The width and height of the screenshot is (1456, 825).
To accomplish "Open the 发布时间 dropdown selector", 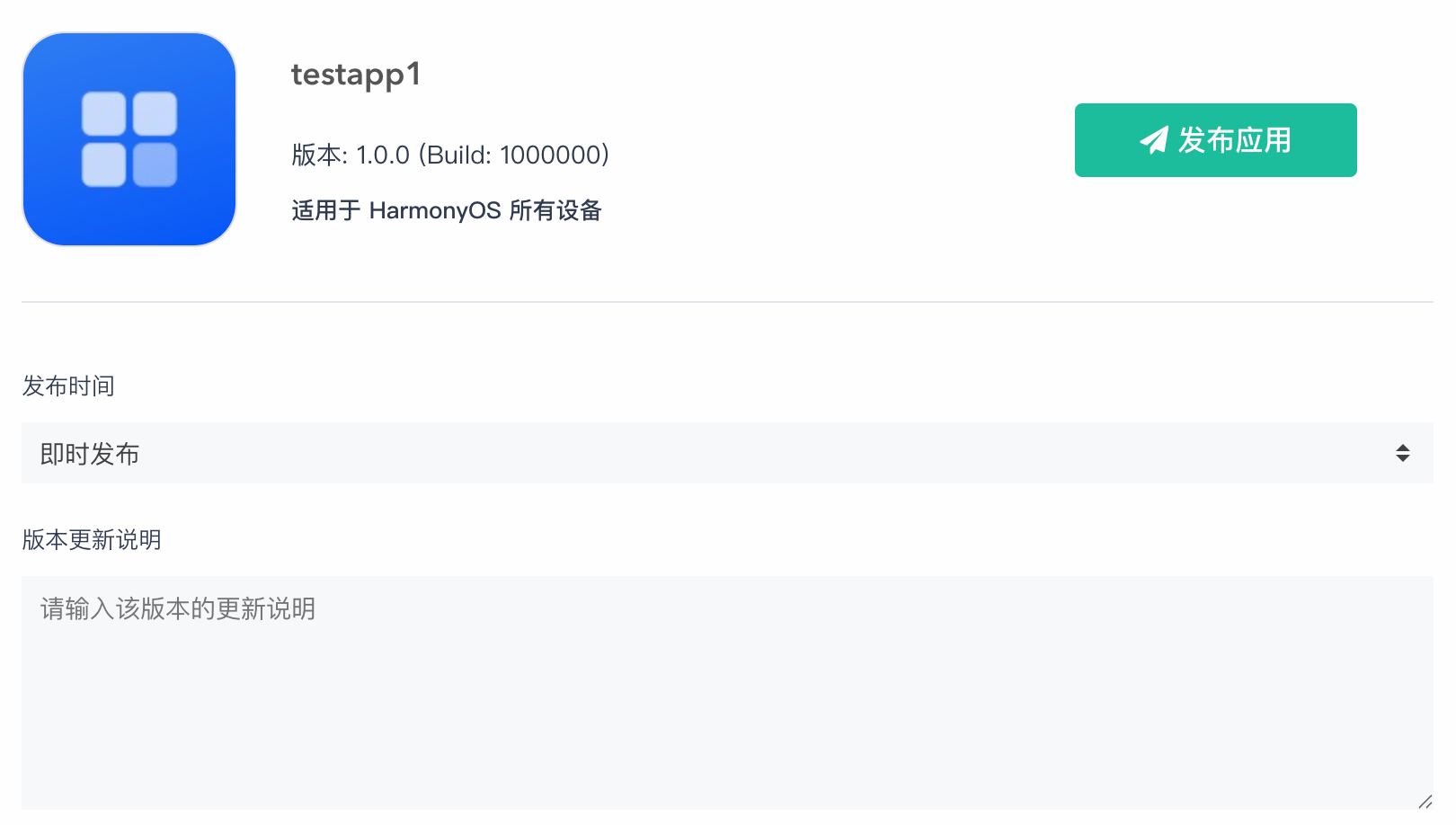I will (x=726, y=453).
